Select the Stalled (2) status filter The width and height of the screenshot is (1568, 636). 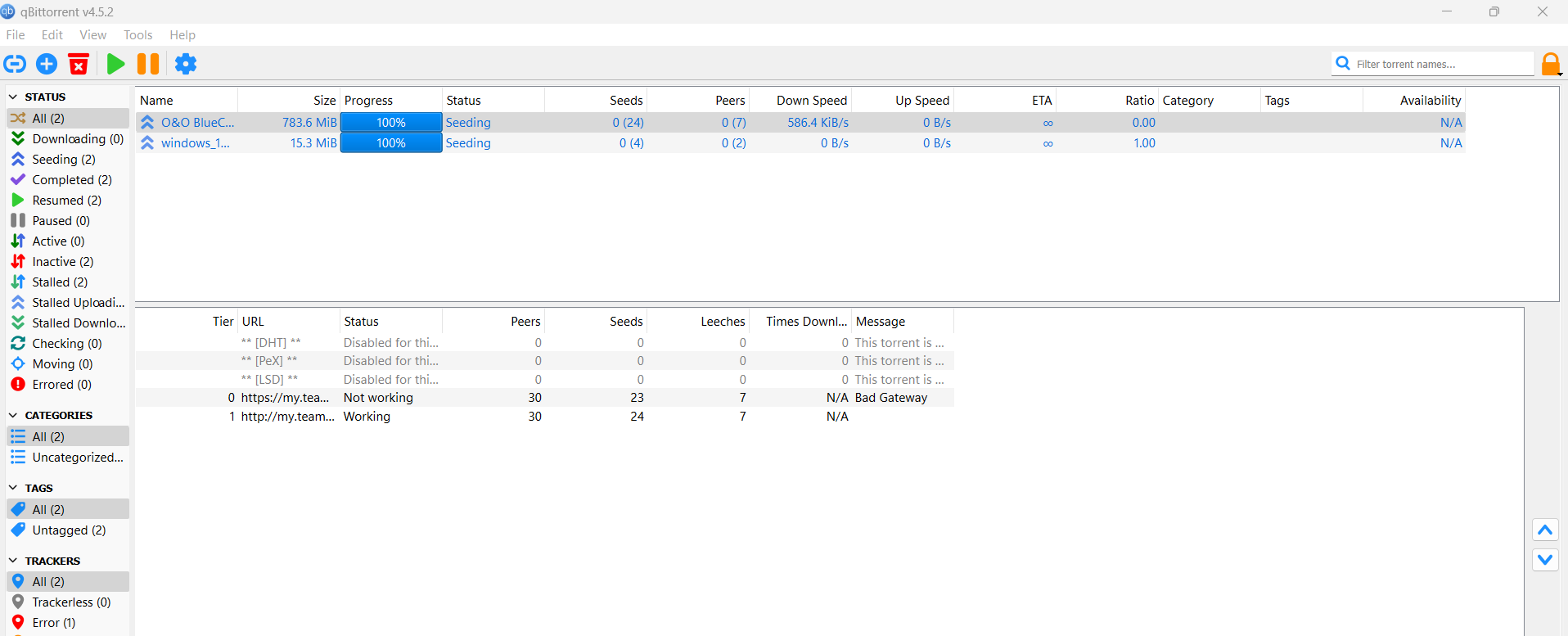[68, 282]
